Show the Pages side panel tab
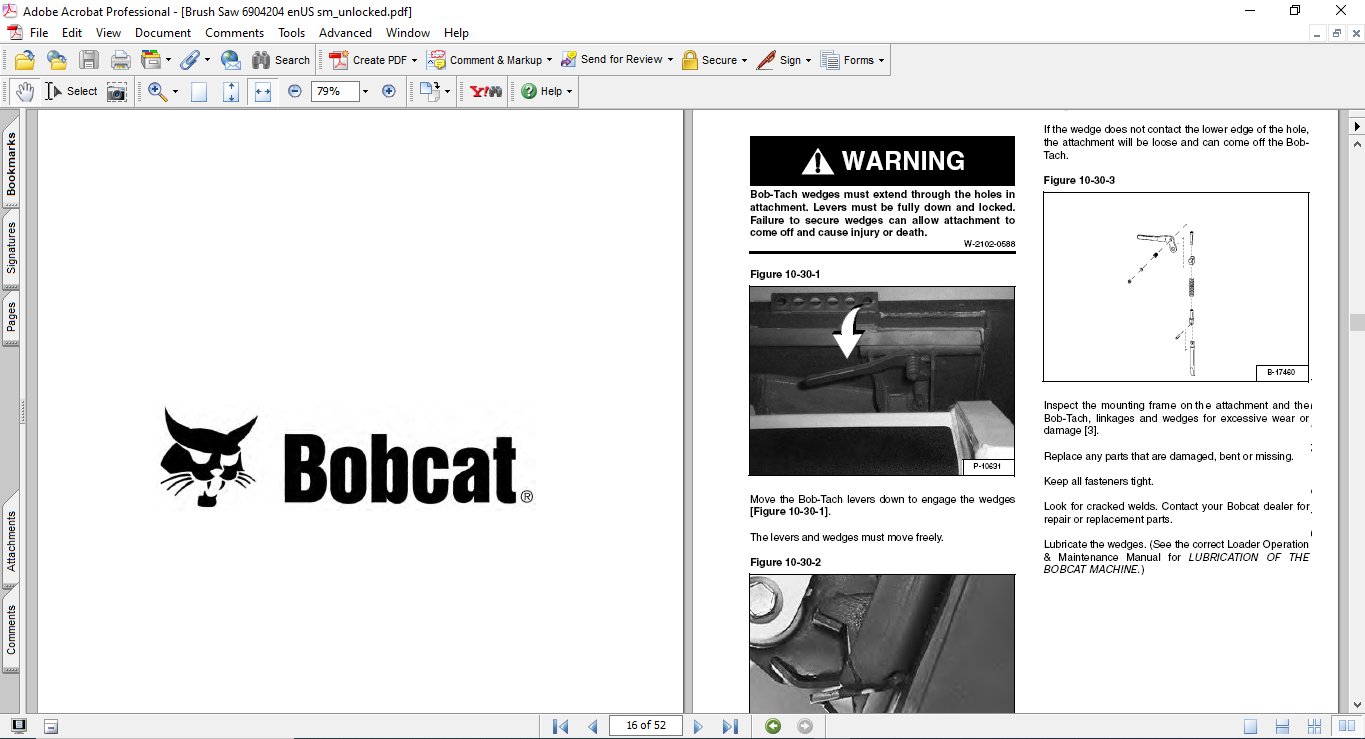Screen dimensions: 1365x739 click(11, 318)
